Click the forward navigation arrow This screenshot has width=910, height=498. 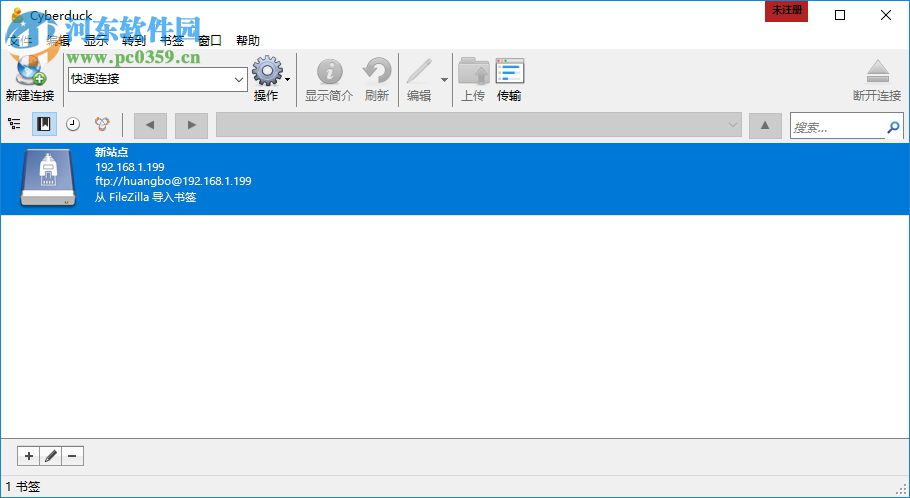(x=192, y=125)
